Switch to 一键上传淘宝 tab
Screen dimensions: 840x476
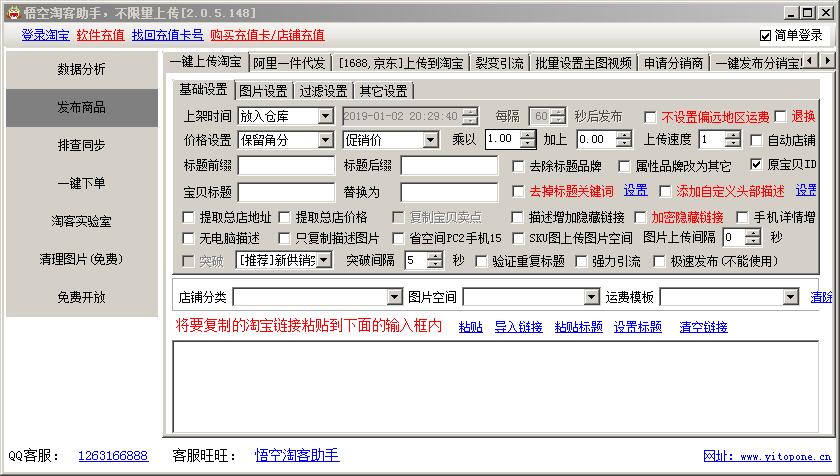click(206, 62)
